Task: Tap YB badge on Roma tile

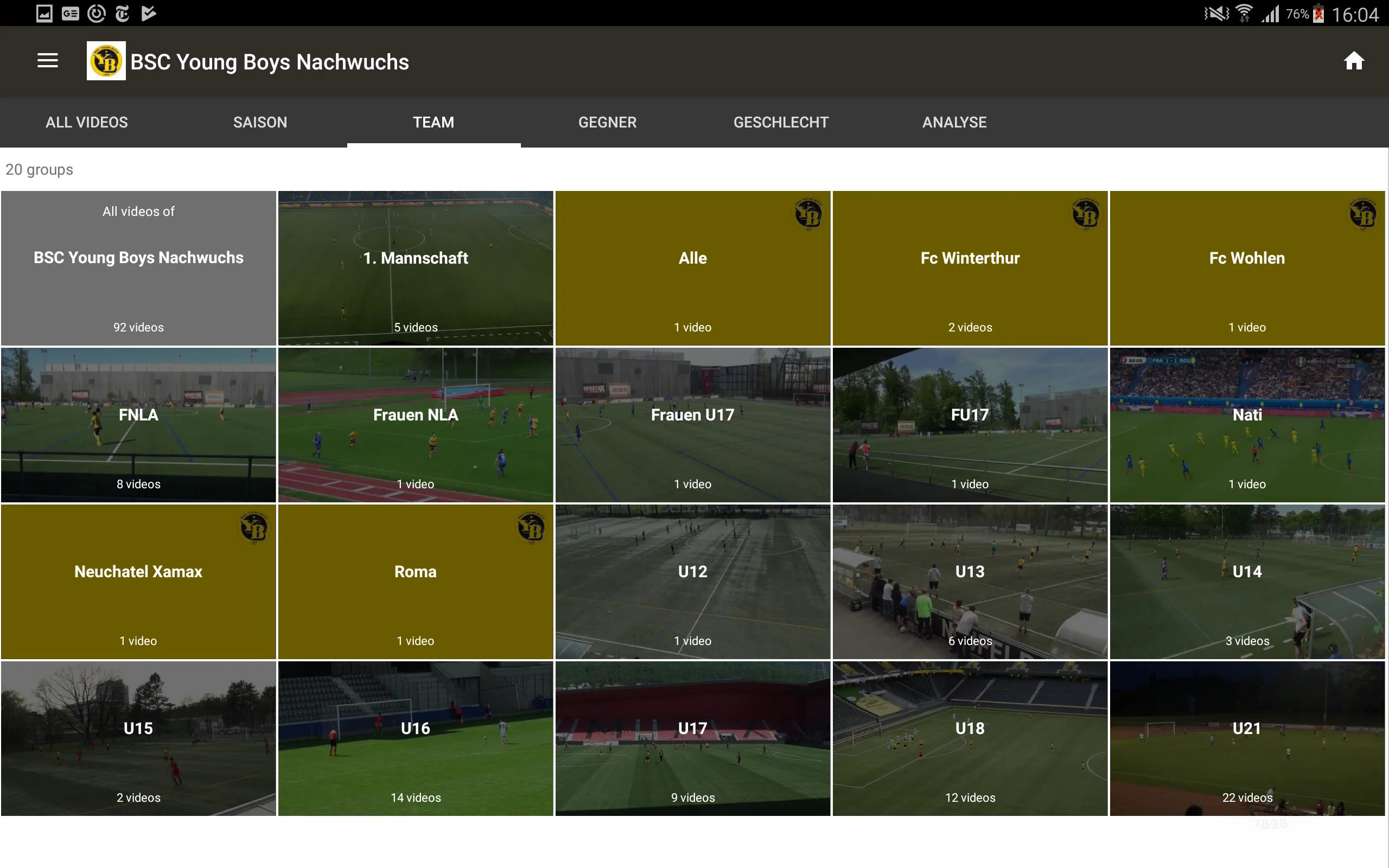Action: tap(531, 527)
